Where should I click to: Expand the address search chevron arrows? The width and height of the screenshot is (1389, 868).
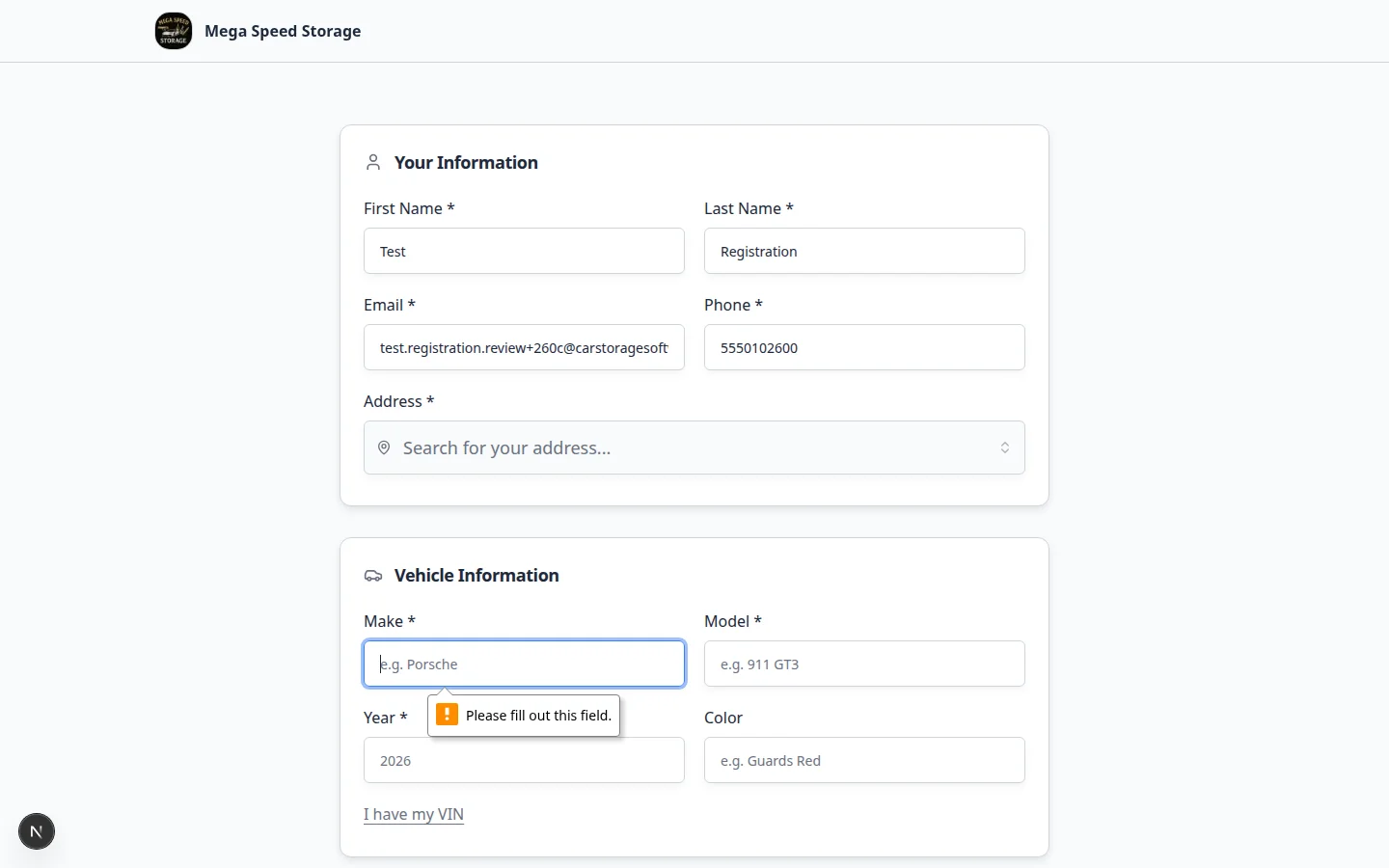click(1005, 448)
